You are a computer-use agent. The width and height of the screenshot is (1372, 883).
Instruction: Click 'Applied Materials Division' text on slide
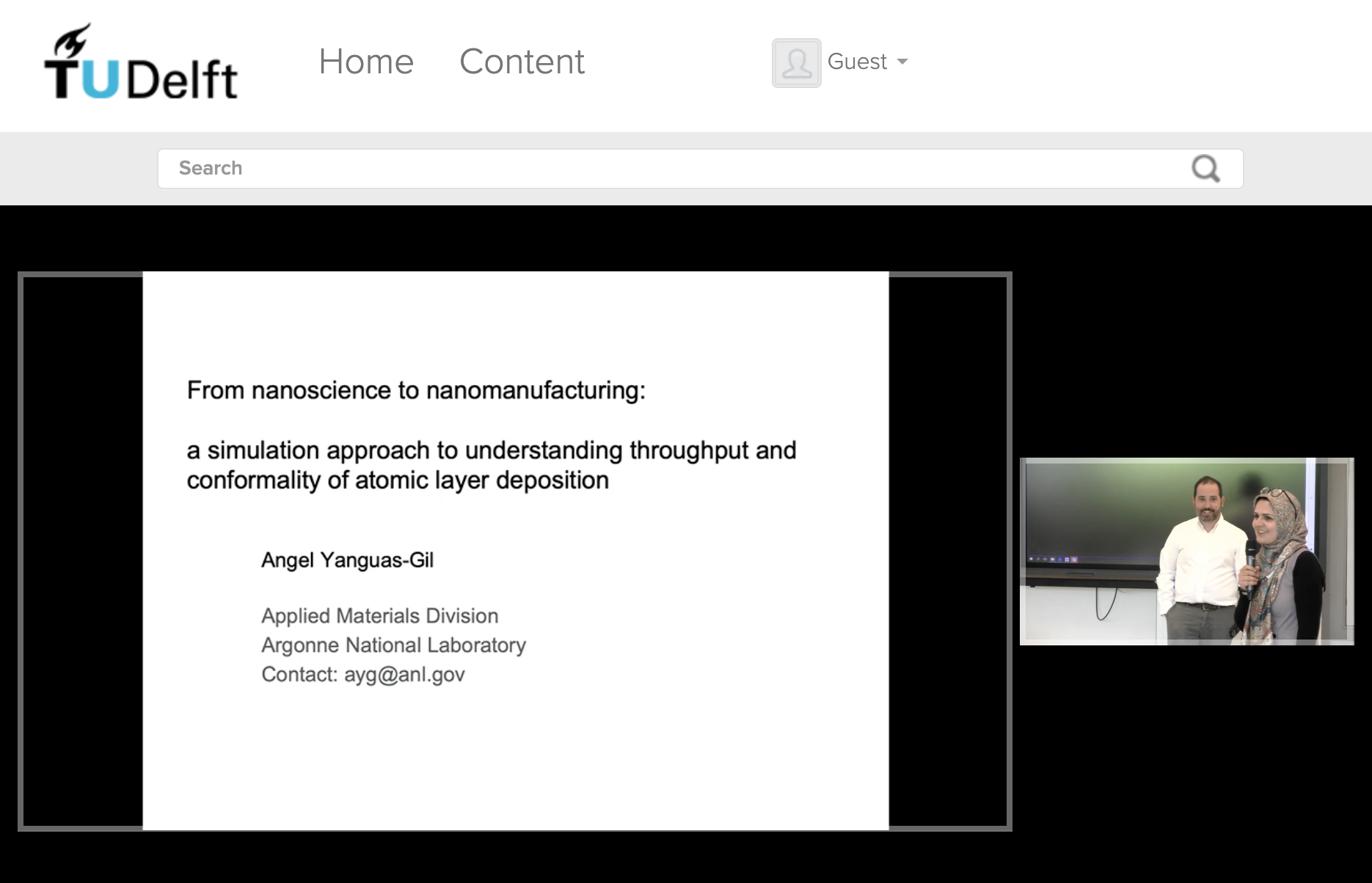click(379, 616)
